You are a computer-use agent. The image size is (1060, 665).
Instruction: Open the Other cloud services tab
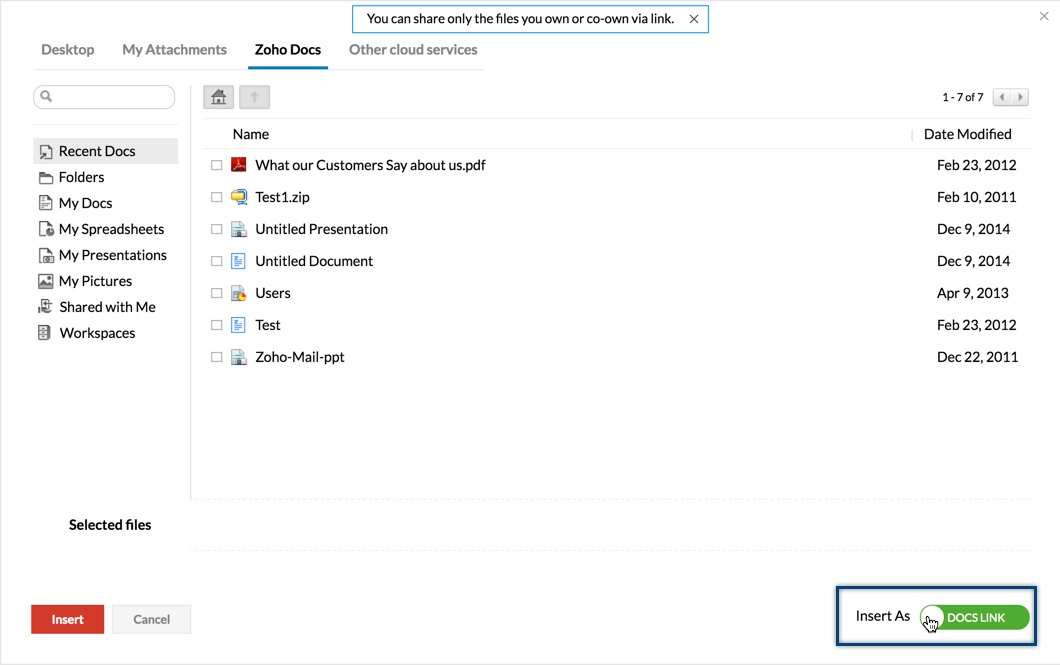coord(413,49)
